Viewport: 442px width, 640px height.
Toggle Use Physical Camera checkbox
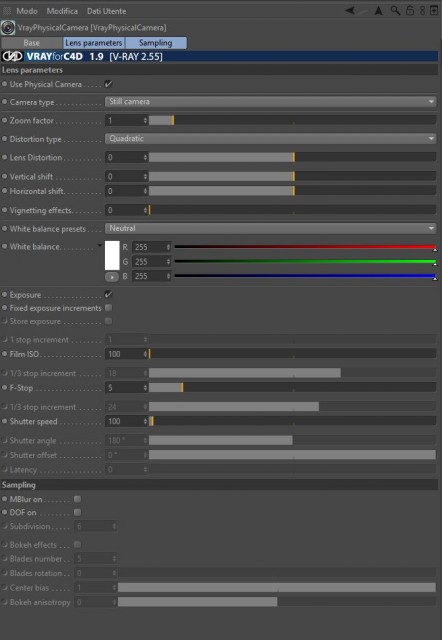[109, 84]
